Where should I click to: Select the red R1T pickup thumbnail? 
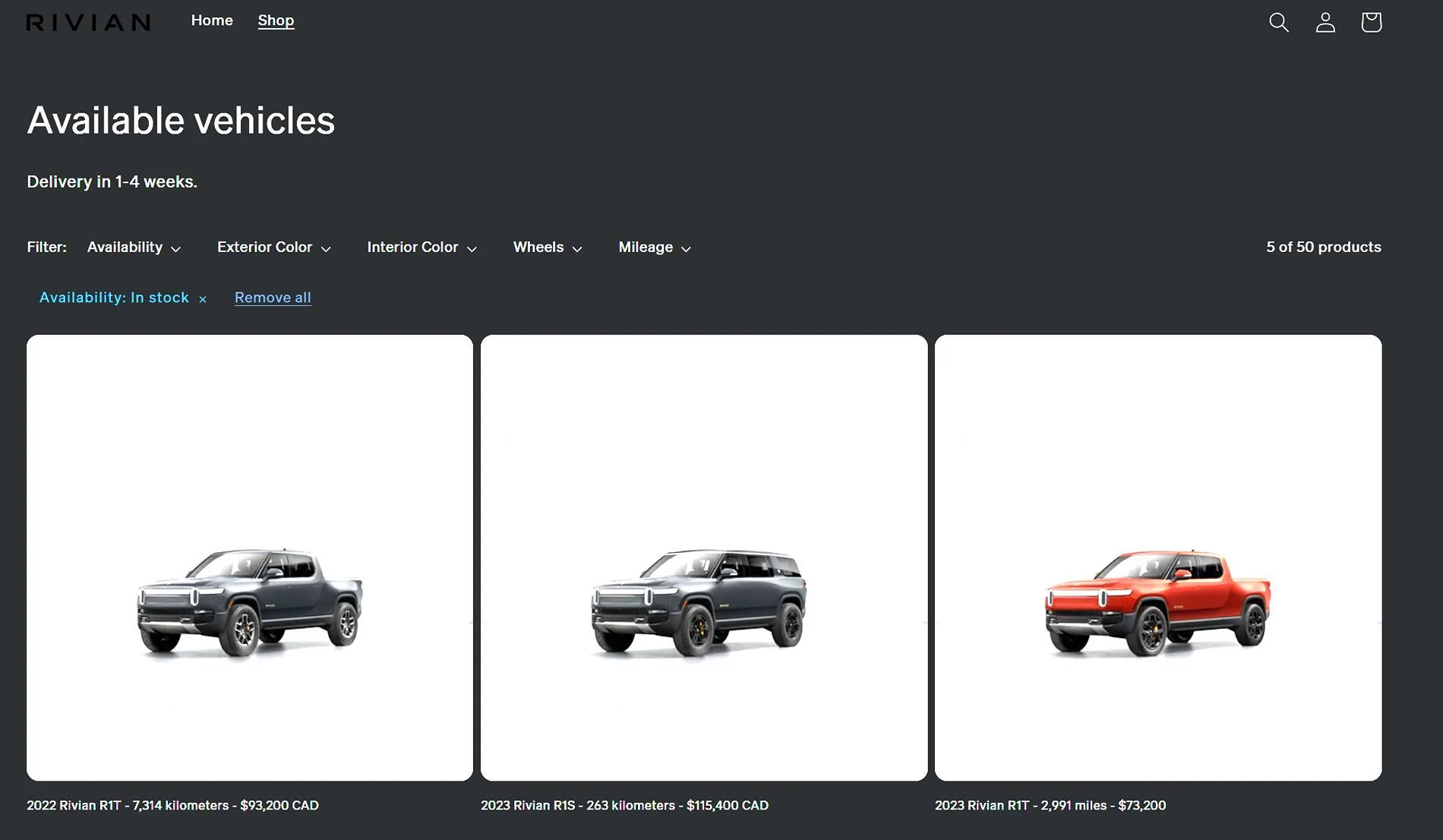click(x=1158, y=557)
